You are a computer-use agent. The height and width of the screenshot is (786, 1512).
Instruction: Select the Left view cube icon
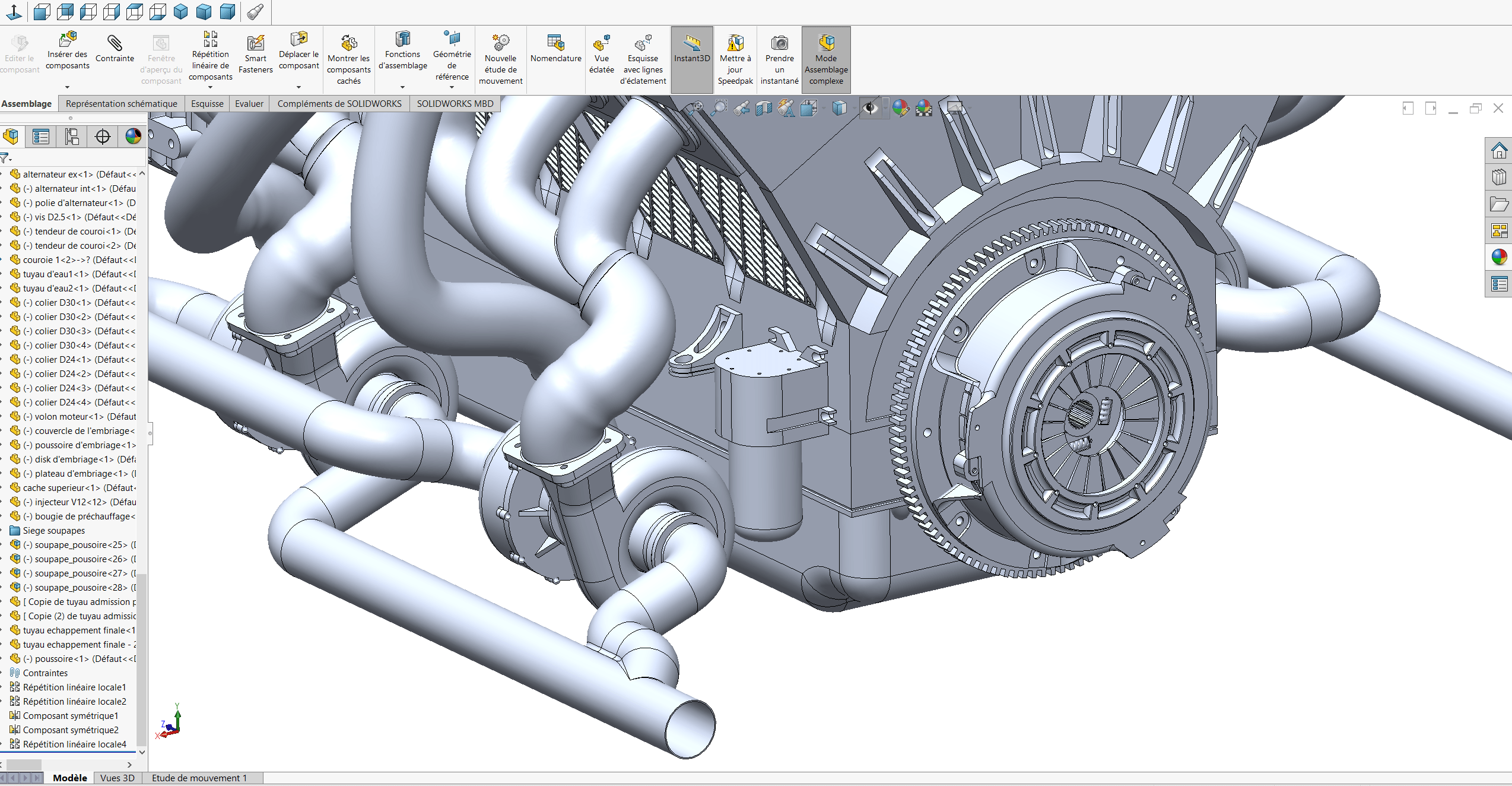click(x=88, y=11)
